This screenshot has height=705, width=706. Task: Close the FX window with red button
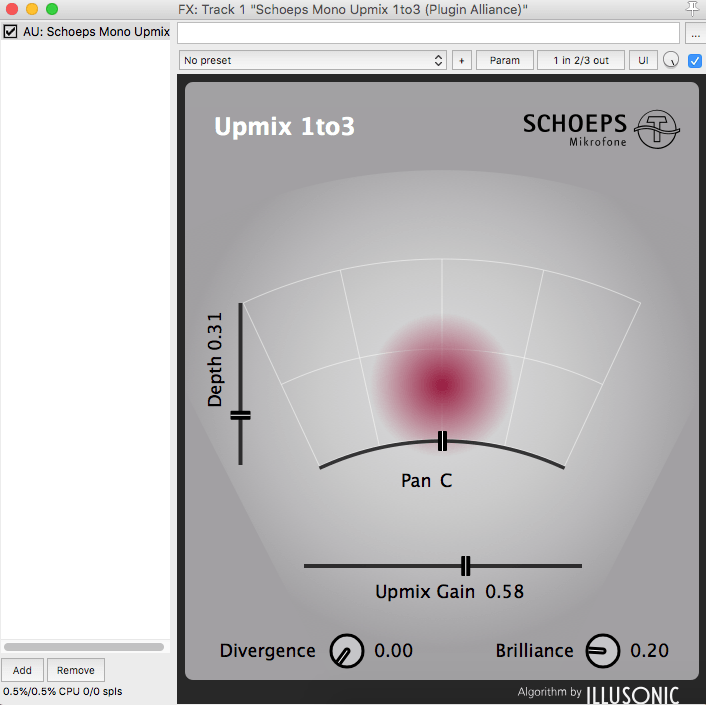[x=12, y=9]
